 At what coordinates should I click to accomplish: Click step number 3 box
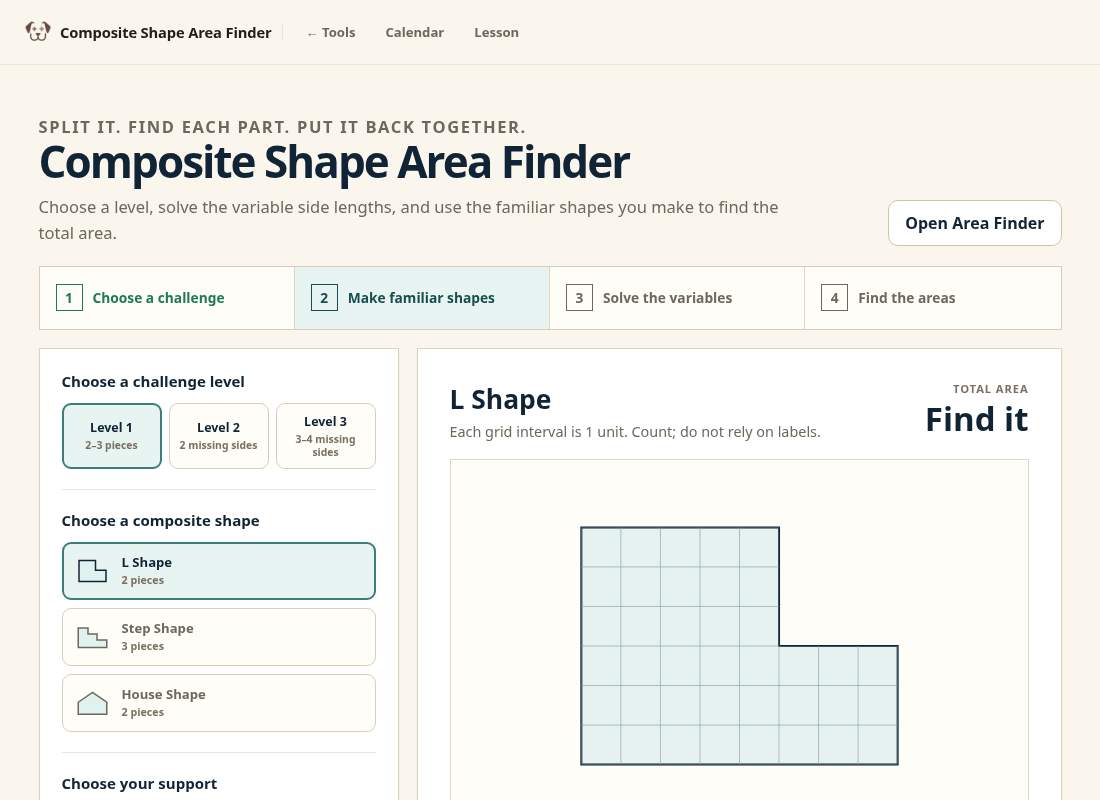point(579,298)
